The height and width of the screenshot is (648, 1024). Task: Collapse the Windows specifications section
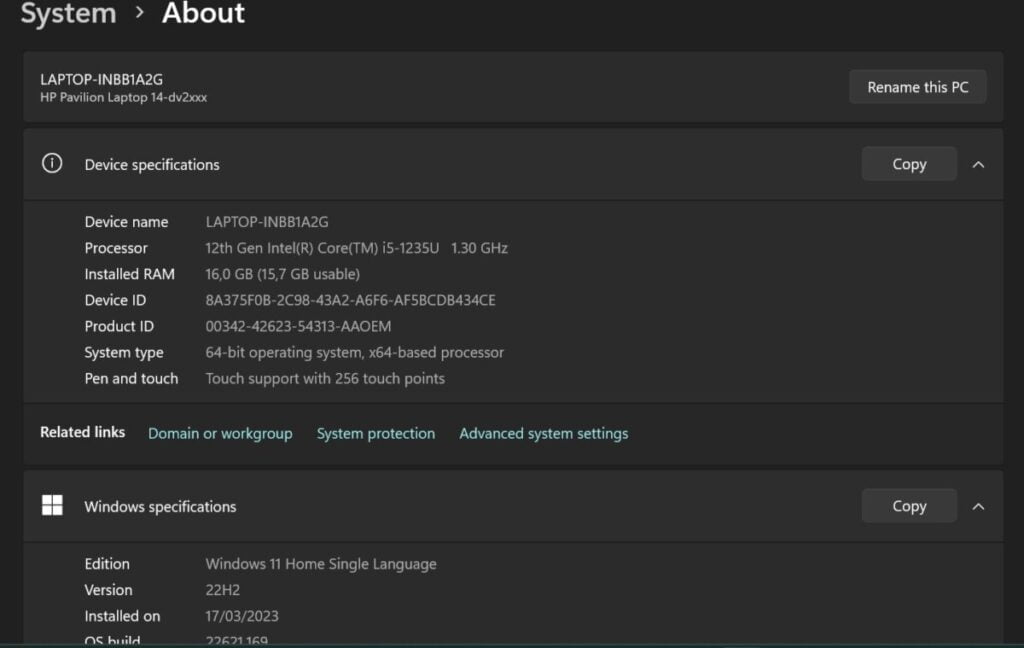point(979,505)
